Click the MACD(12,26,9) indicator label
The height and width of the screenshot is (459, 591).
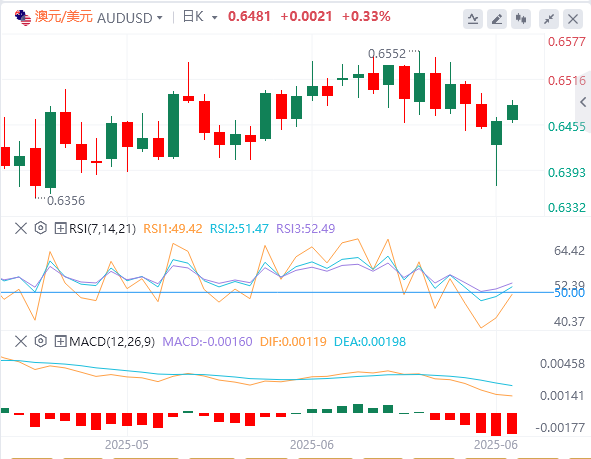click(112, 341)
